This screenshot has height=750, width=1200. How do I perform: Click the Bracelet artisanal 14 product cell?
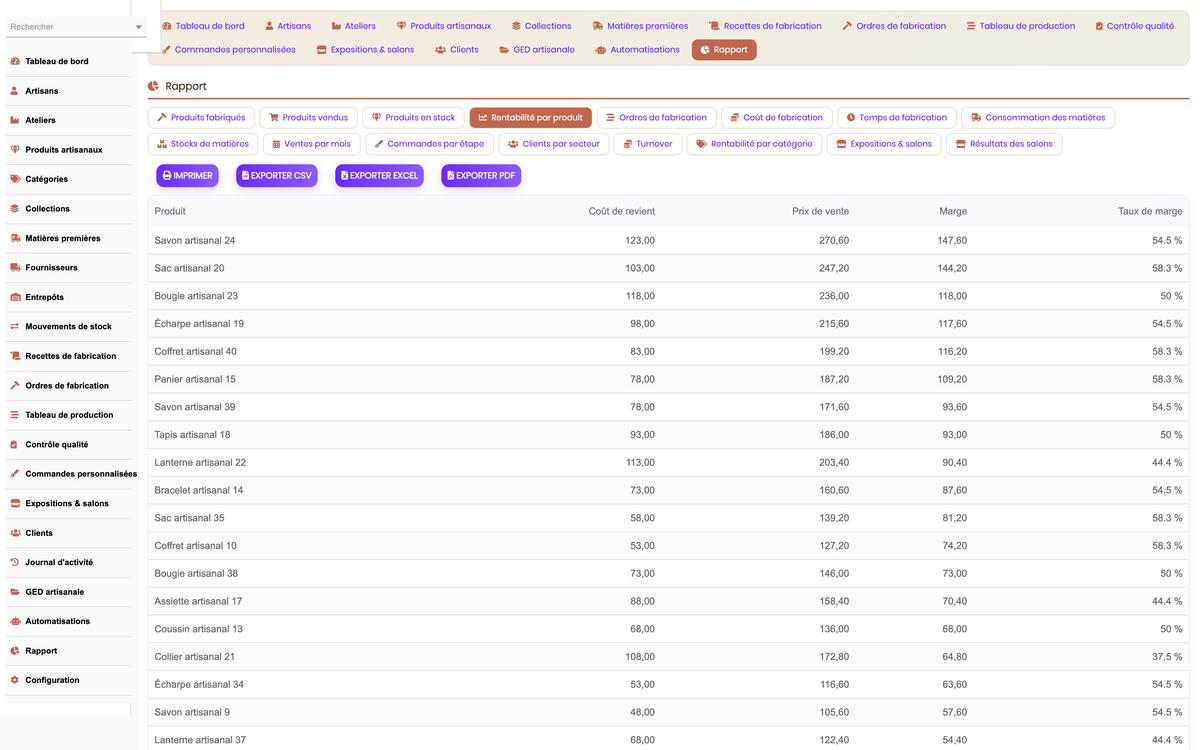click(x=199, y=490)
